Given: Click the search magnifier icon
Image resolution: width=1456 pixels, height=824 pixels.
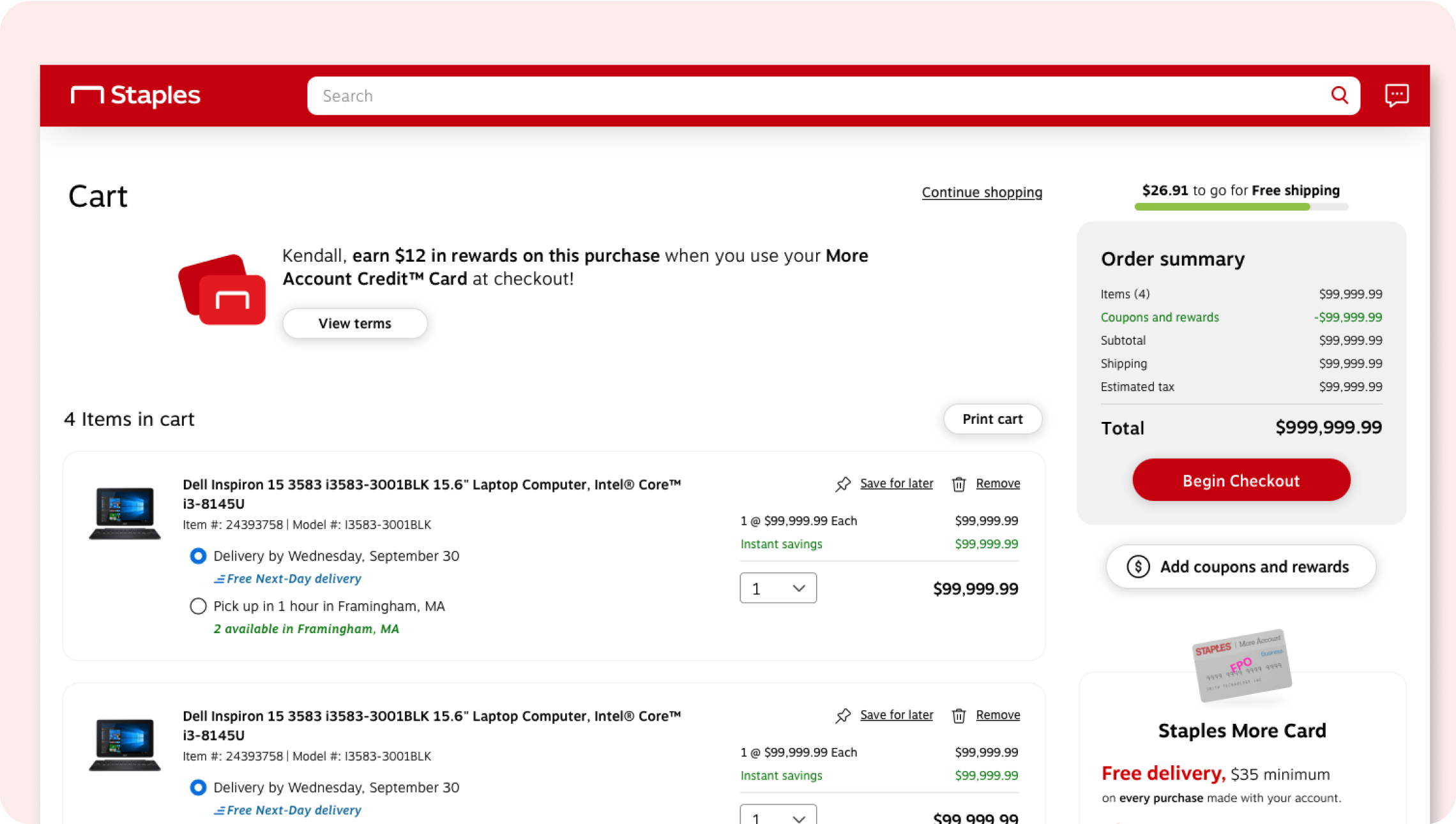Looking at the screenshot, I should click(1339, 96).
